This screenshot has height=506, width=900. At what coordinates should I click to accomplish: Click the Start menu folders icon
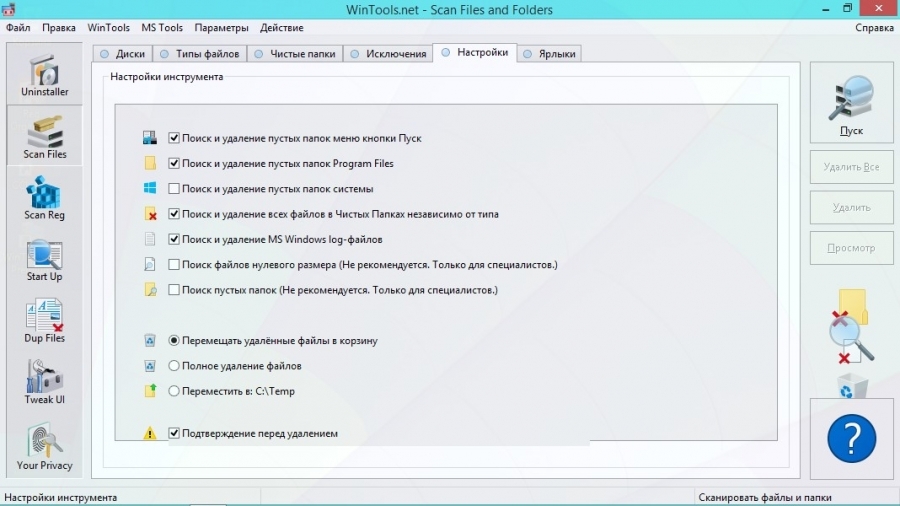pos(150,138)
